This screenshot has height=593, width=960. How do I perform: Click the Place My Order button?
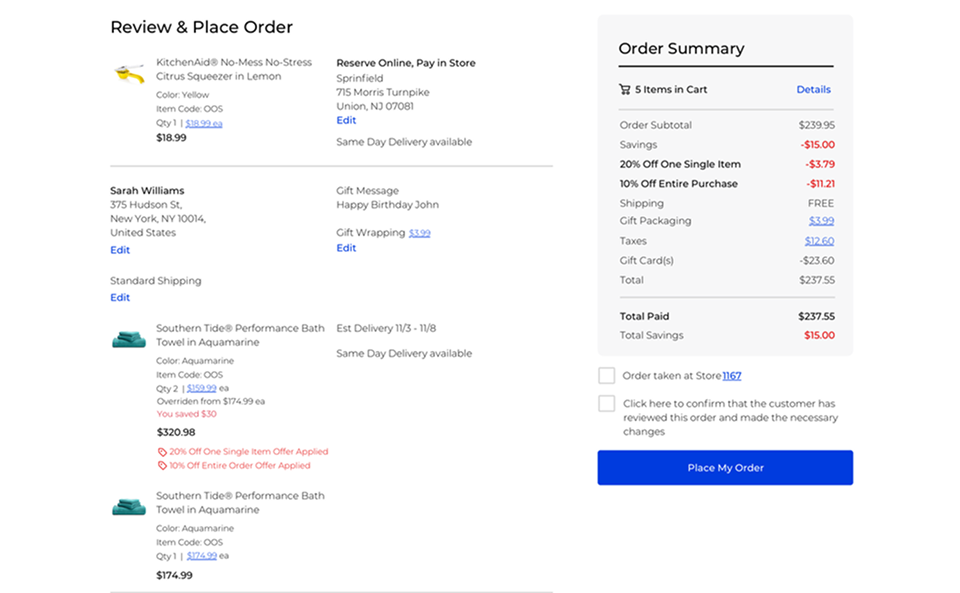(724, 467)
